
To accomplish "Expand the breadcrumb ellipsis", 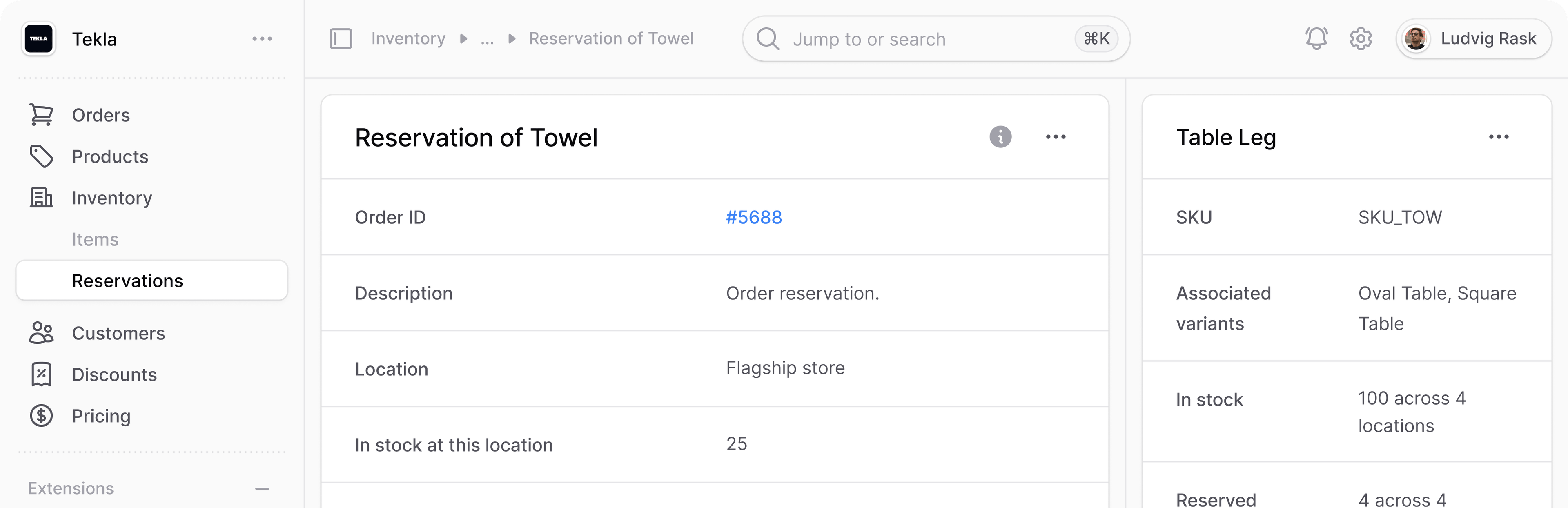I will point(487,39).
